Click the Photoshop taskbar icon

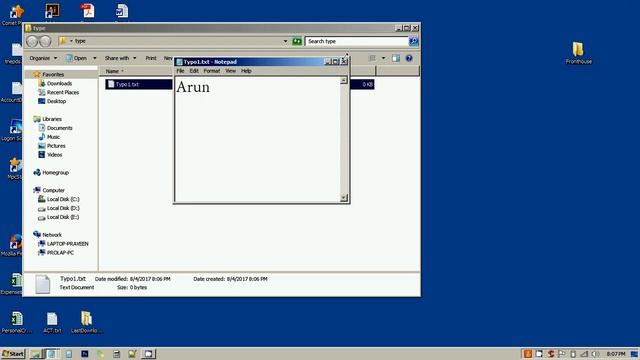click(x=84, y=354)
